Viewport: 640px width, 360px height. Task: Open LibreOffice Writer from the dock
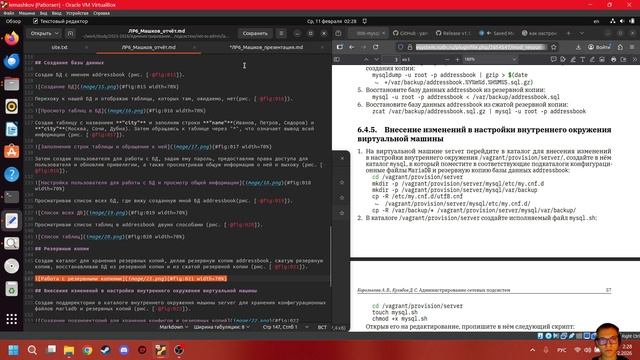click(x=11, y=129)
